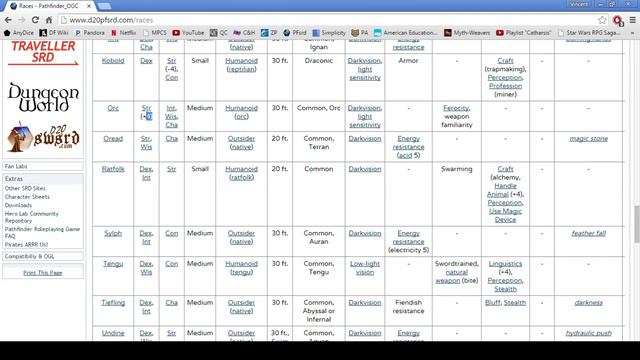This screenshot has height=360, width=640.
Task: Open the Simplicity bookmark
Action: pos(329,33)
